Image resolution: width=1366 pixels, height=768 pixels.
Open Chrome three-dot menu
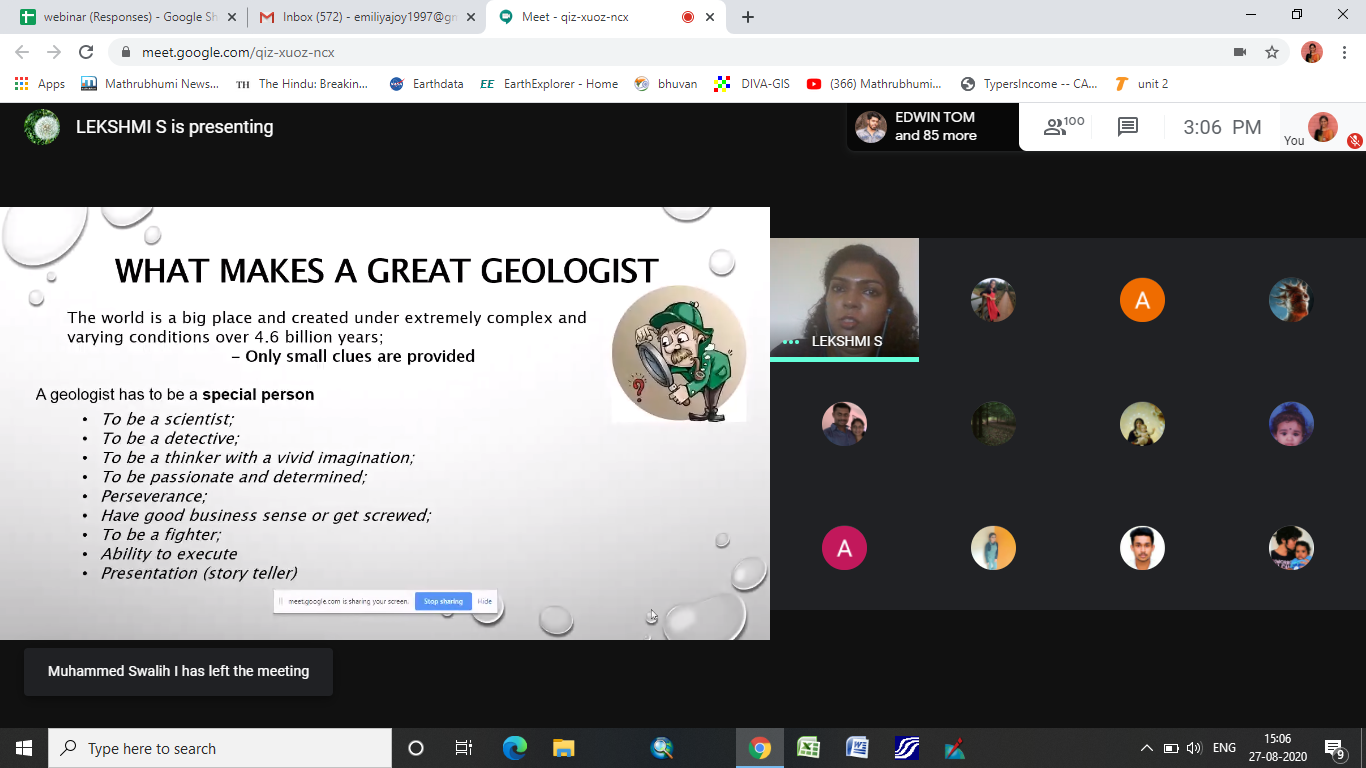tap(1343, 52)
